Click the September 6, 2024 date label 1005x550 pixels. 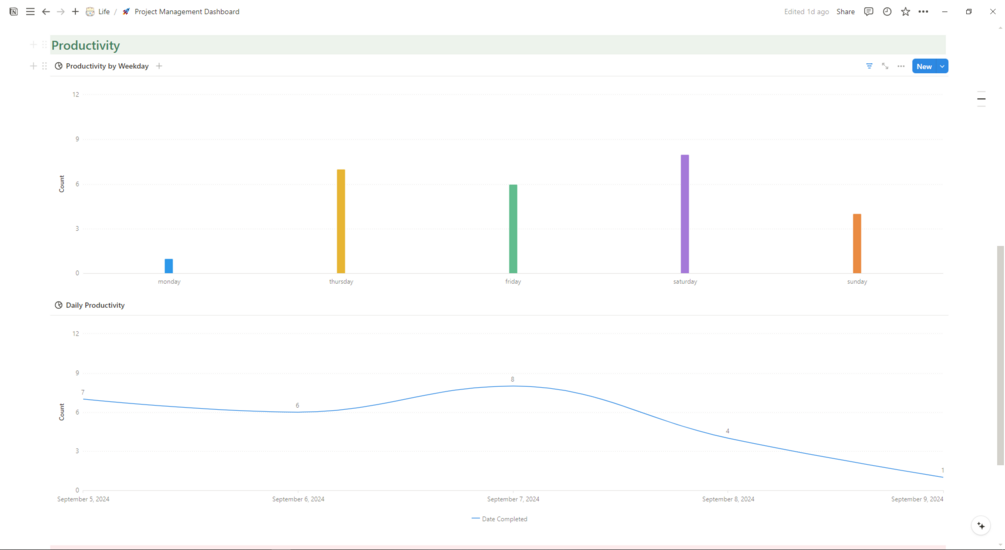298,499
